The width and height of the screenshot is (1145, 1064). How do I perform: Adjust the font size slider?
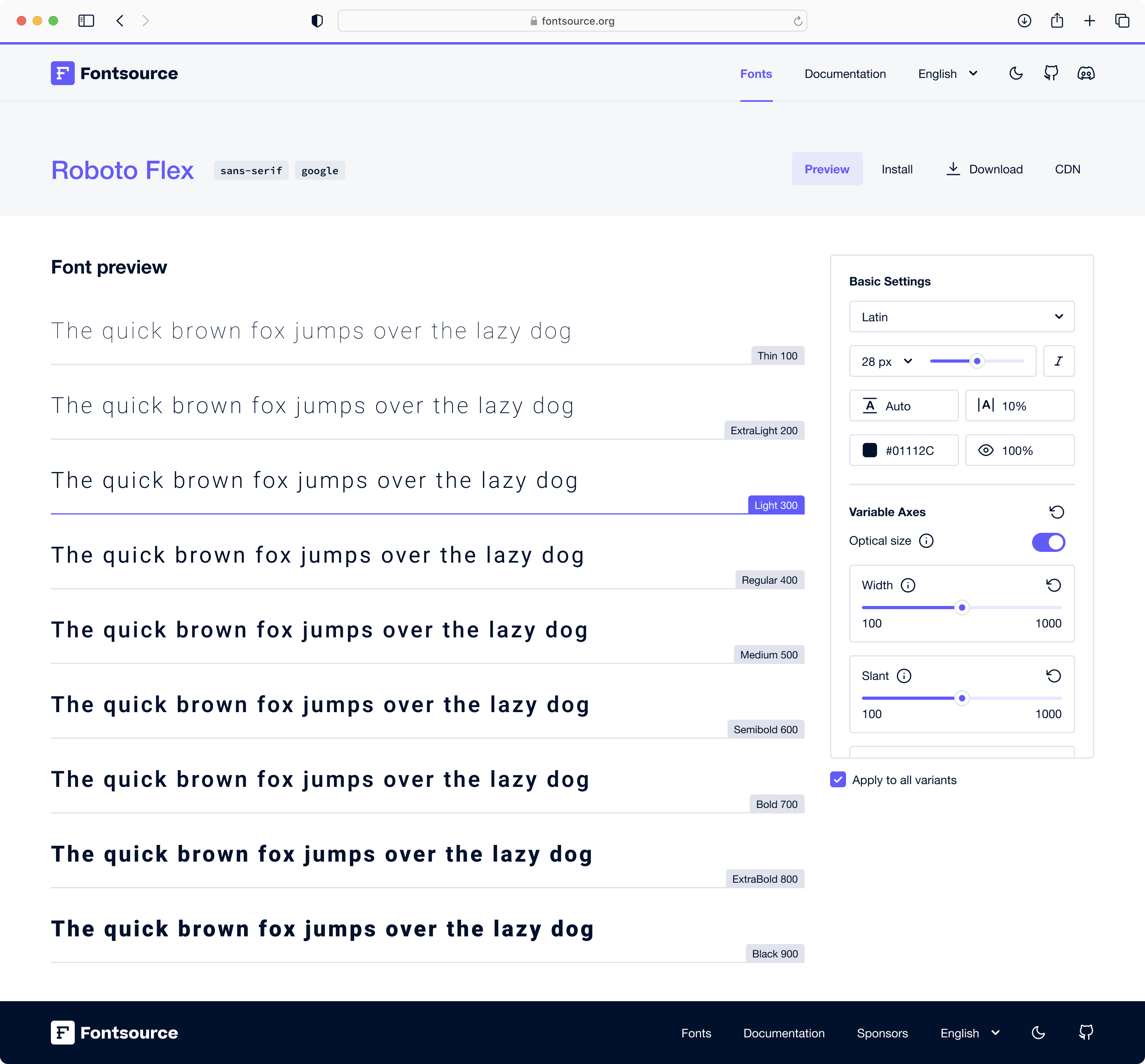coord(977,361)
